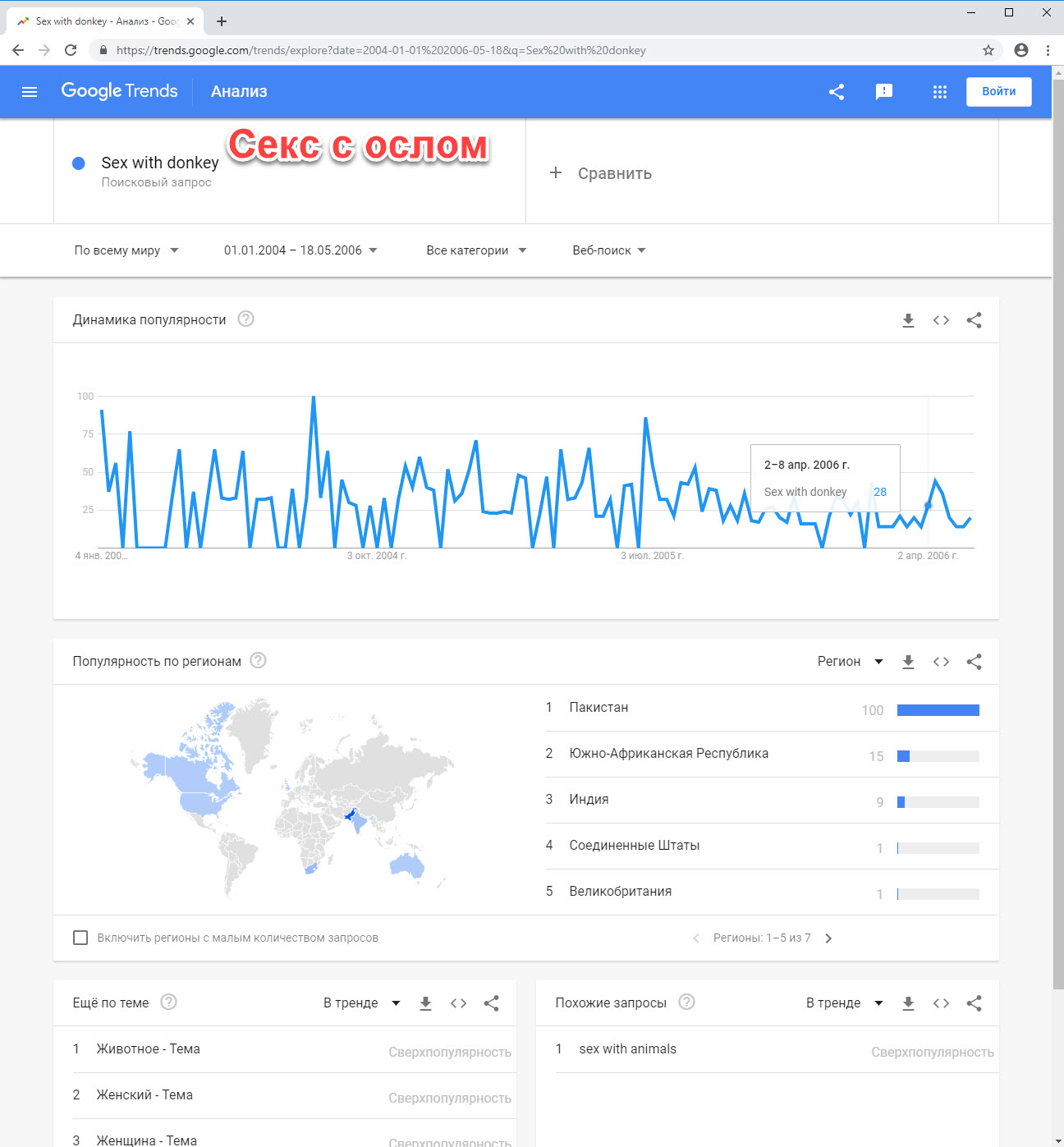Open the Веб-поиск search type dropdown
The image size is (1064, 1147).
[x=609, y=250]
